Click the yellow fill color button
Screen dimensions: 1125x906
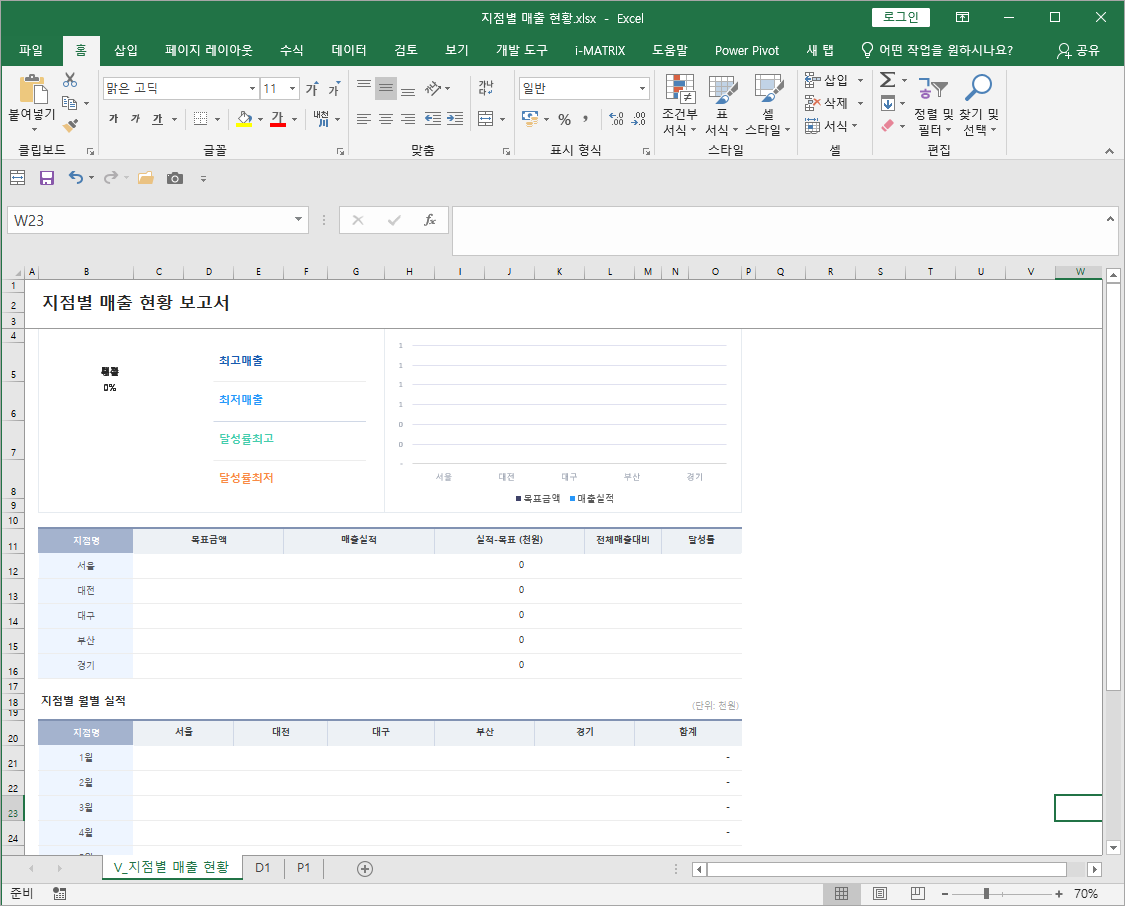243,119
